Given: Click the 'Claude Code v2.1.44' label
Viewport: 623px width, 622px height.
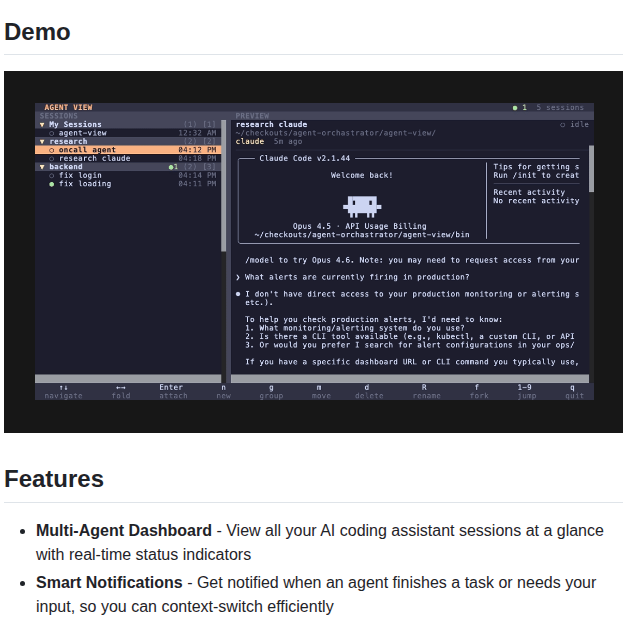Looking at the screenshot, I should (x=305, y=158).
